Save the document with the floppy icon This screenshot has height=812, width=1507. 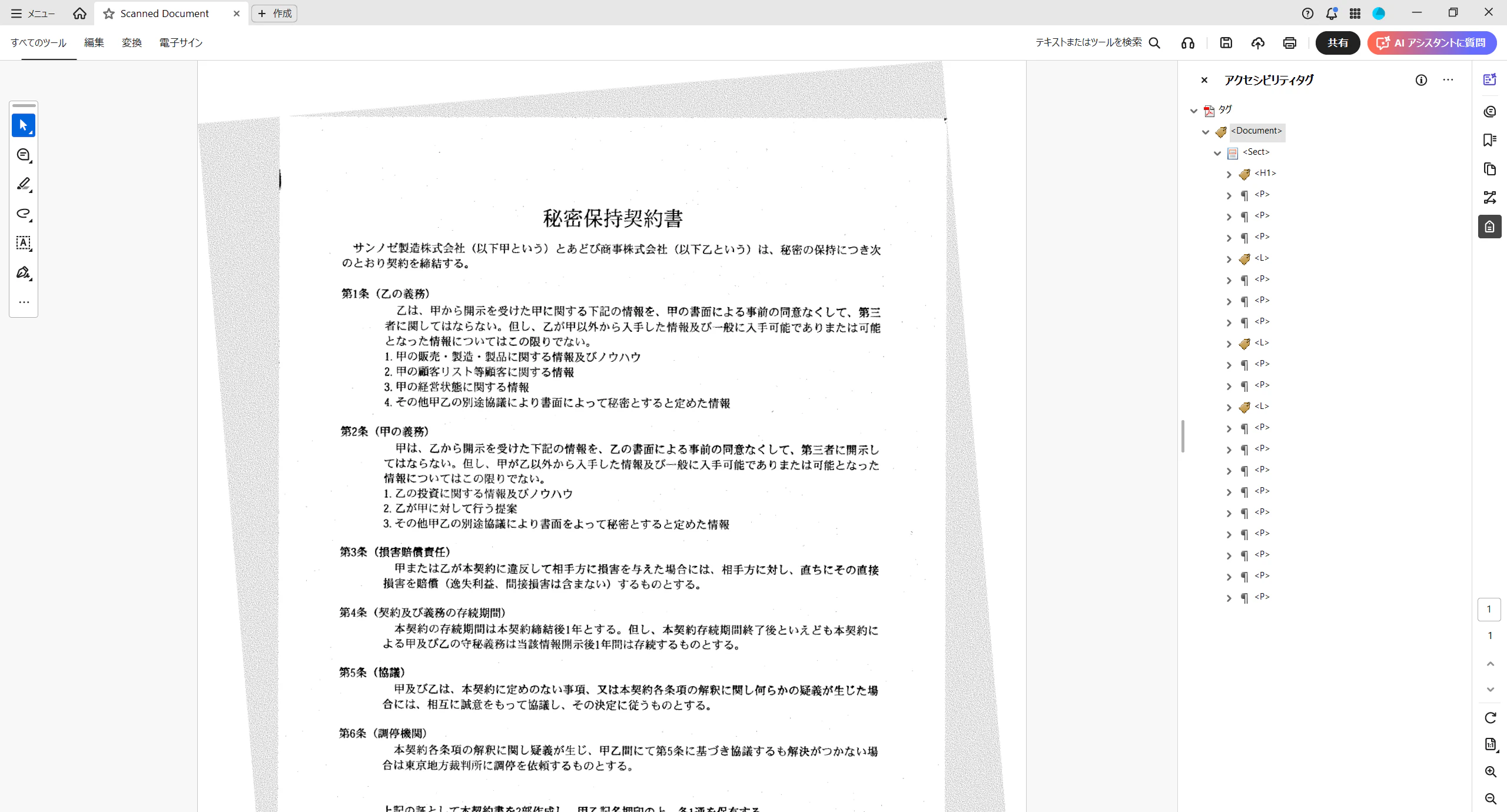click(1226, 43)
